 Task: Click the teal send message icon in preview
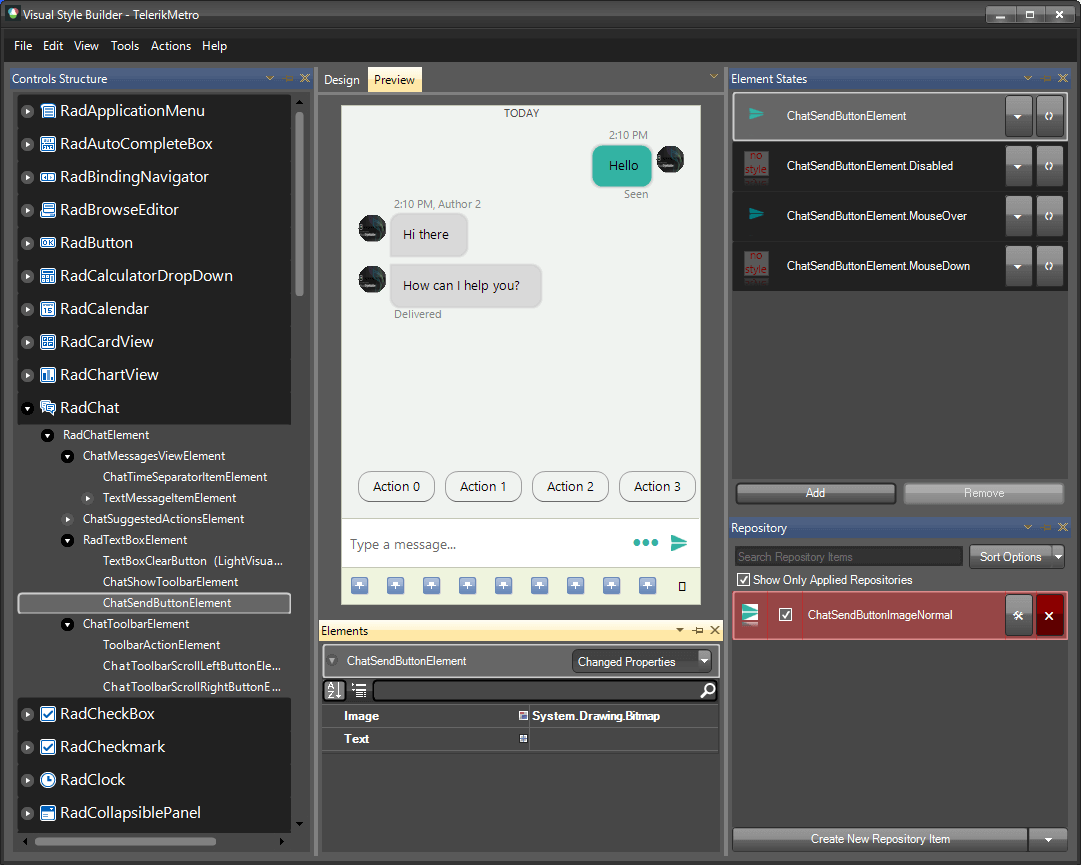679,543
